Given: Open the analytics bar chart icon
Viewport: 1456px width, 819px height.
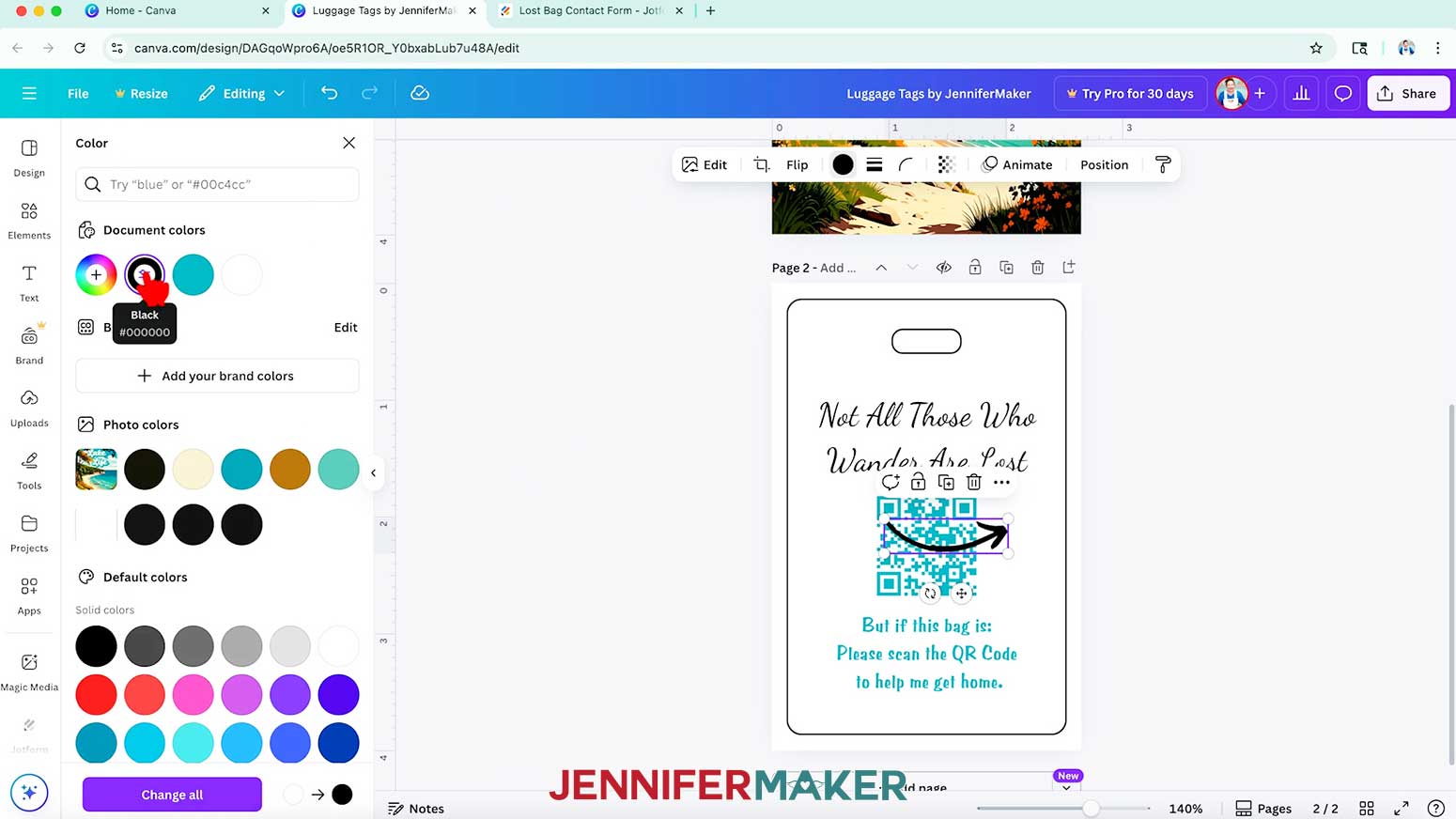Looking at the screenshot, I should 1301,93.
